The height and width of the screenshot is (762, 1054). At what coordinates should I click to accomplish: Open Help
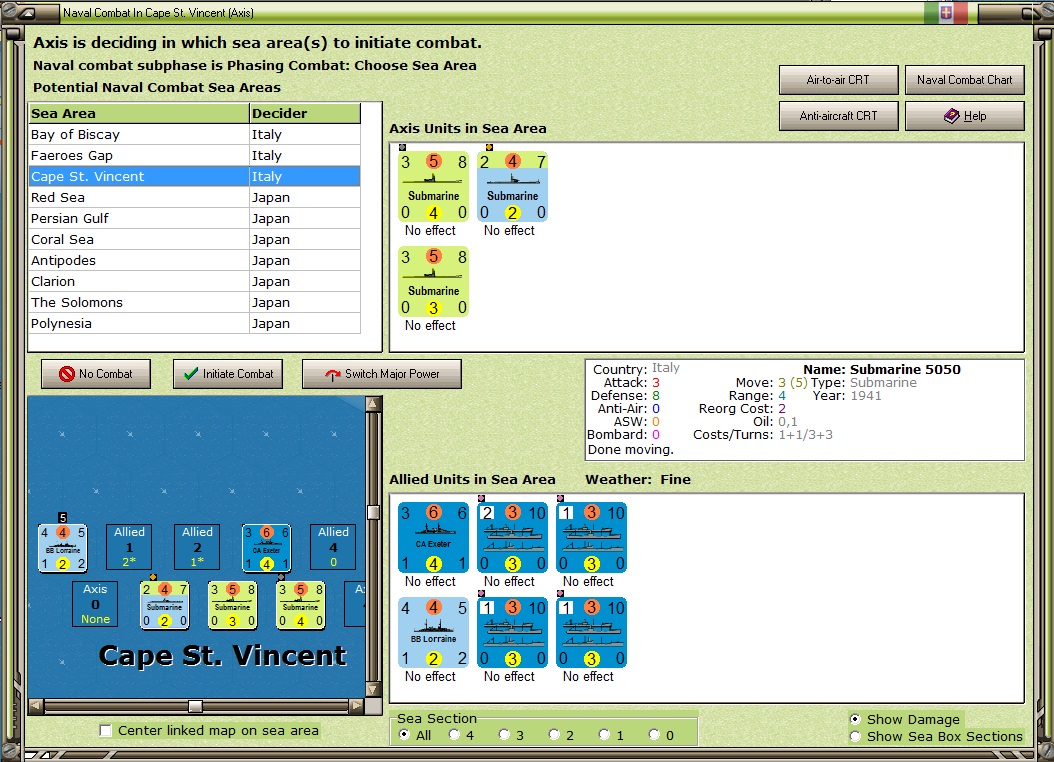pos(965,116)
